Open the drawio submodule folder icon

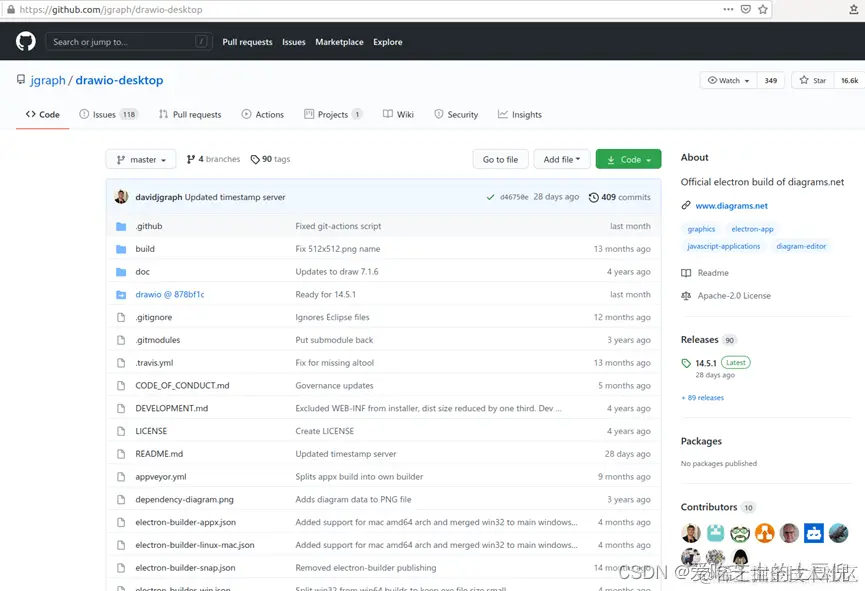[121, 295]
